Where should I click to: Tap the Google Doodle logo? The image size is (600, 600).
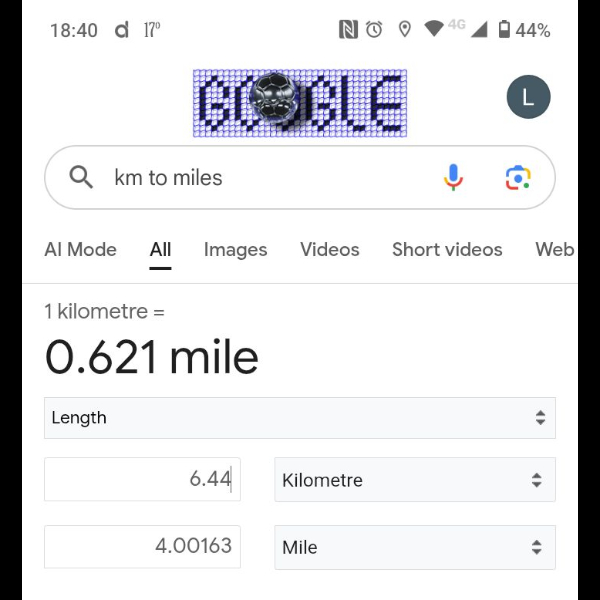pos(300,103)
